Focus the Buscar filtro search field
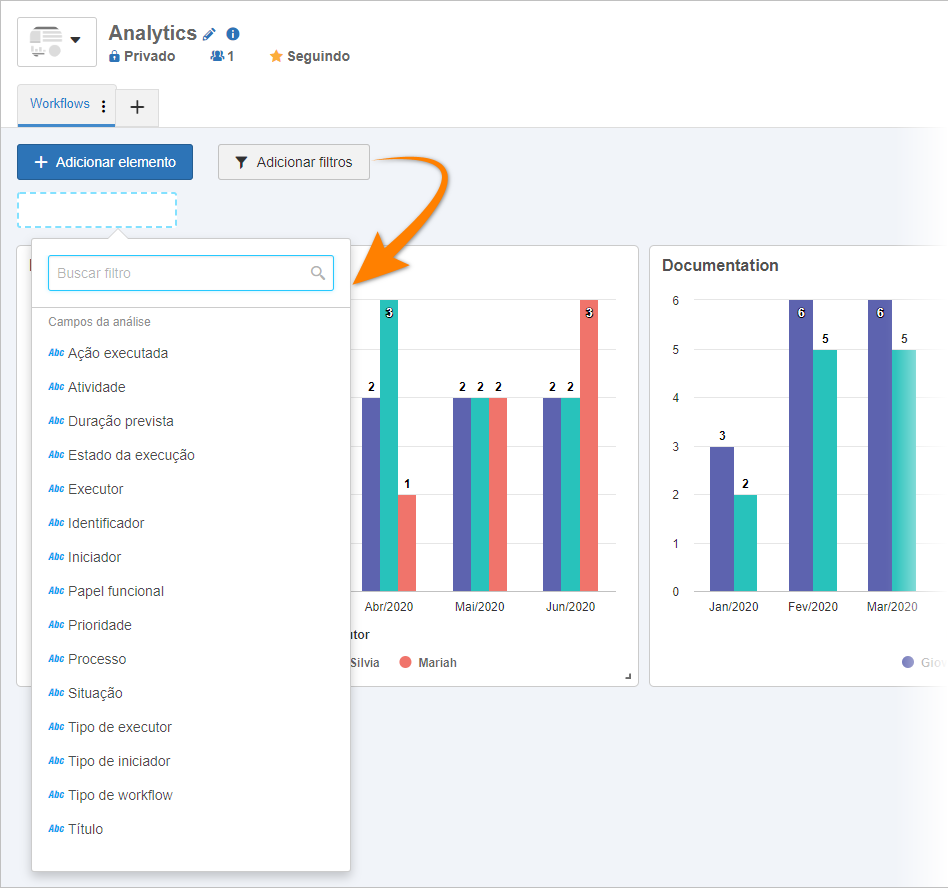This screenshot has height=888, width=948. 190,273
